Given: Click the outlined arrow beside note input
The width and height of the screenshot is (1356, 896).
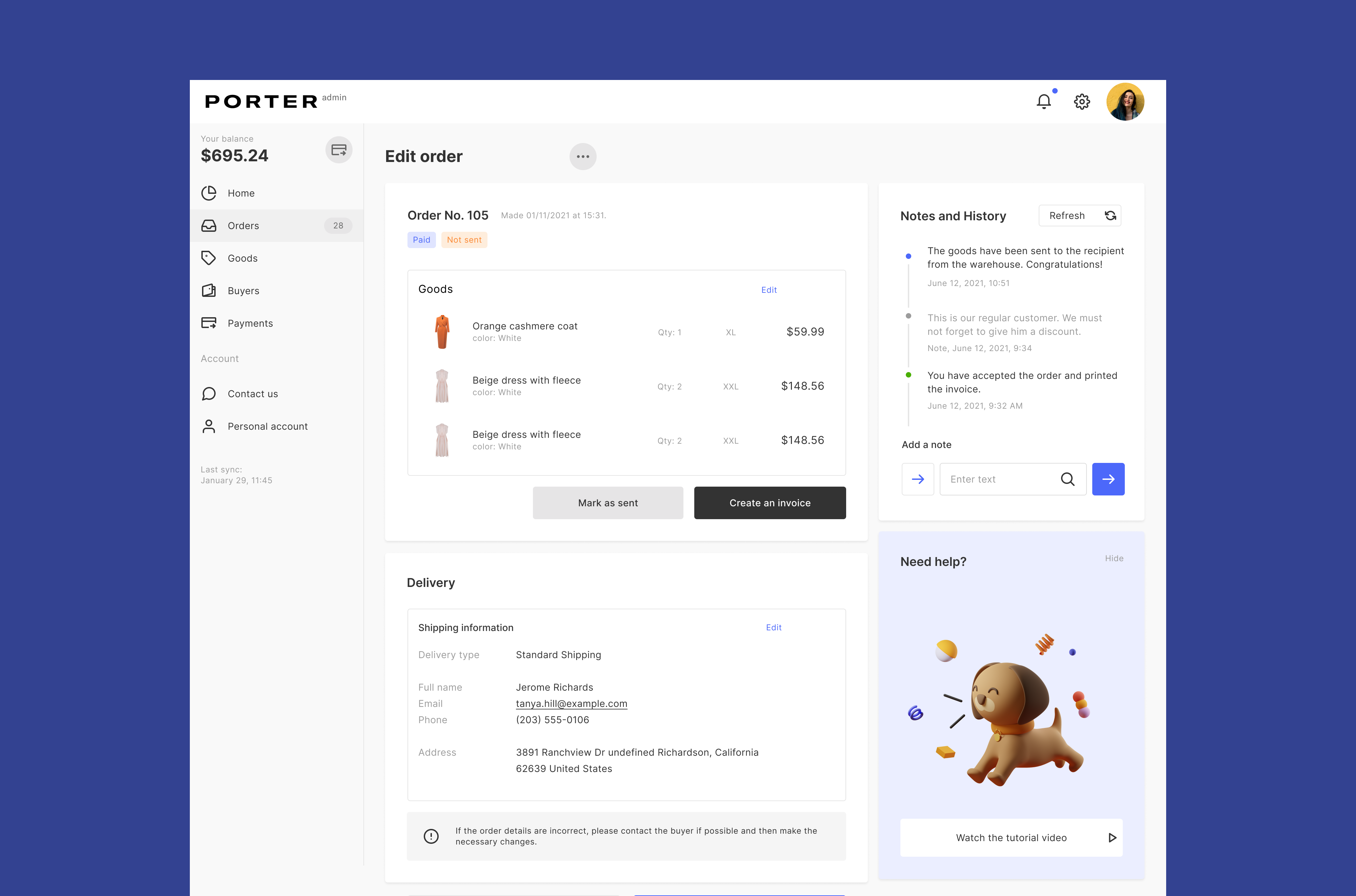Looking at the screenshot, I should click(918, 479).
